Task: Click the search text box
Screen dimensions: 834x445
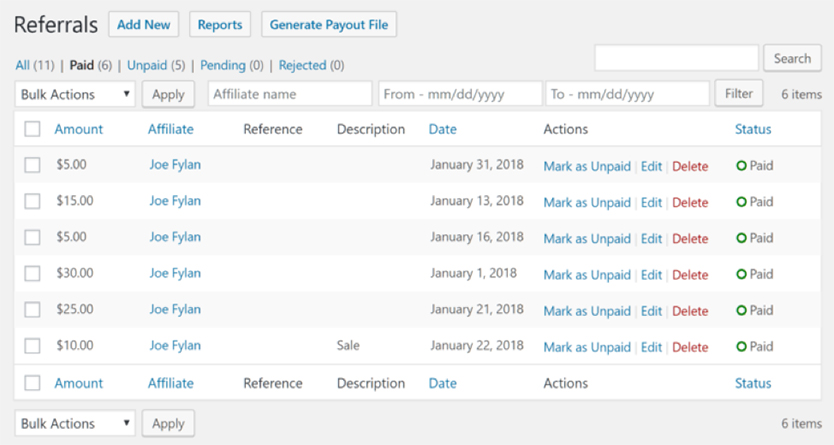Action: [x=676, y=59]
